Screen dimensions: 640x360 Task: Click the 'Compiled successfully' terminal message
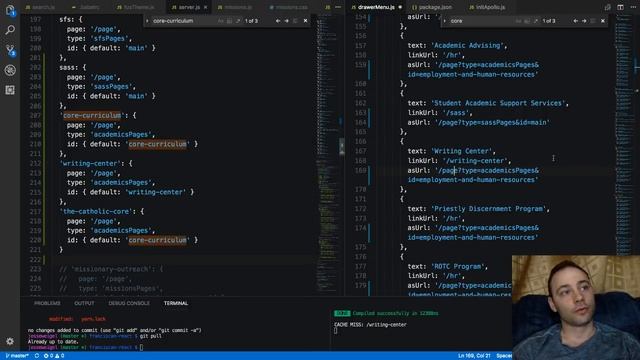395,313
